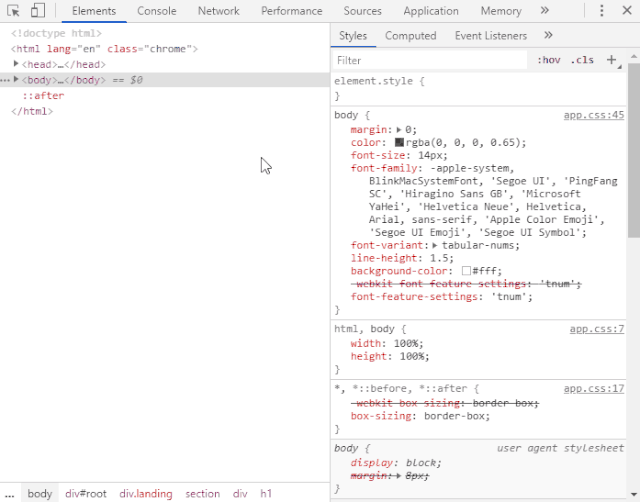This screenshot has height=502, width=640.
Task: Switch to the Computed sidebar tab
Action: coord(411,36)
